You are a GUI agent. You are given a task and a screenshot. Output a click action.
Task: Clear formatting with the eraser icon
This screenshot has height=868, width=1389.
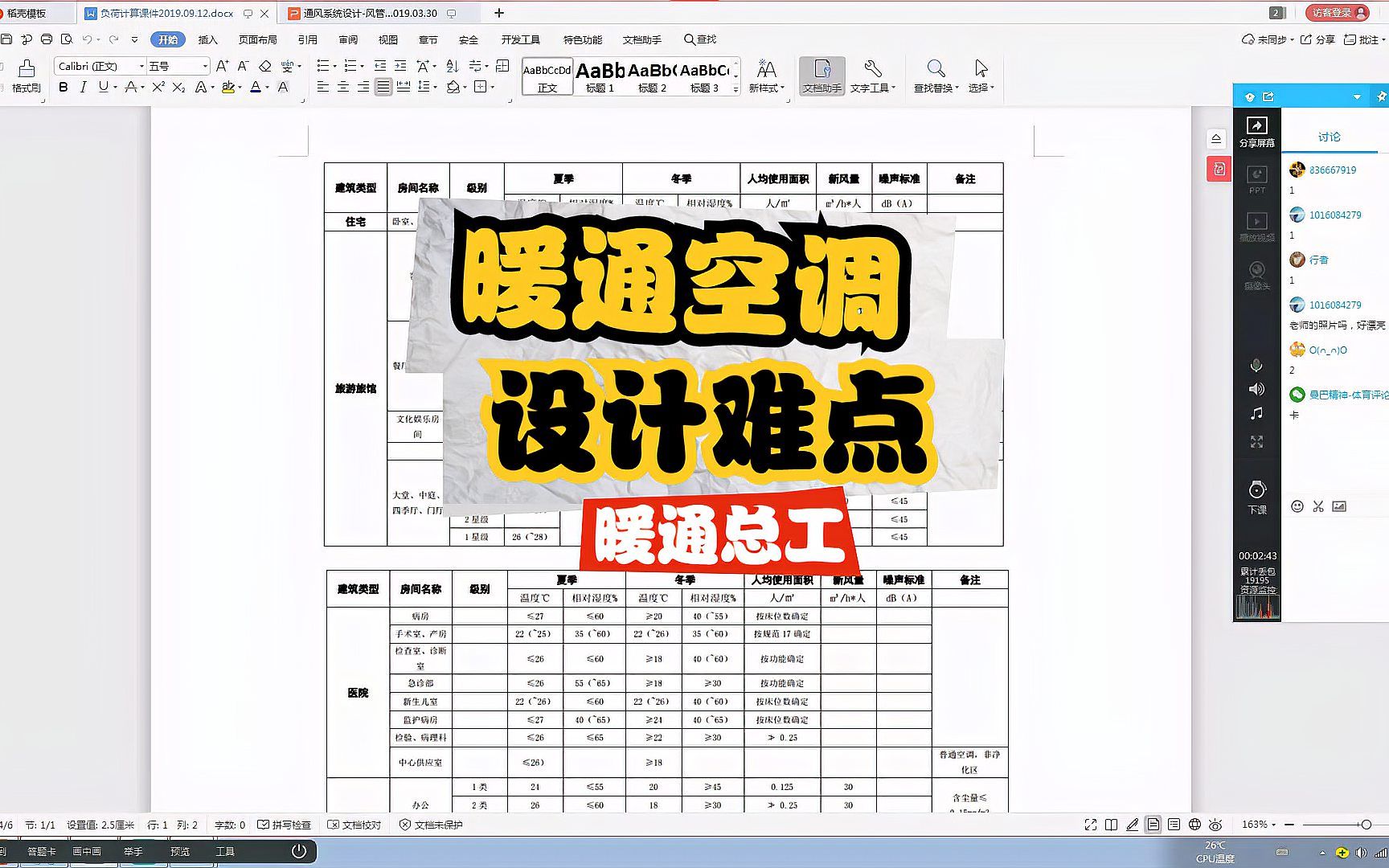coord(265,66)
